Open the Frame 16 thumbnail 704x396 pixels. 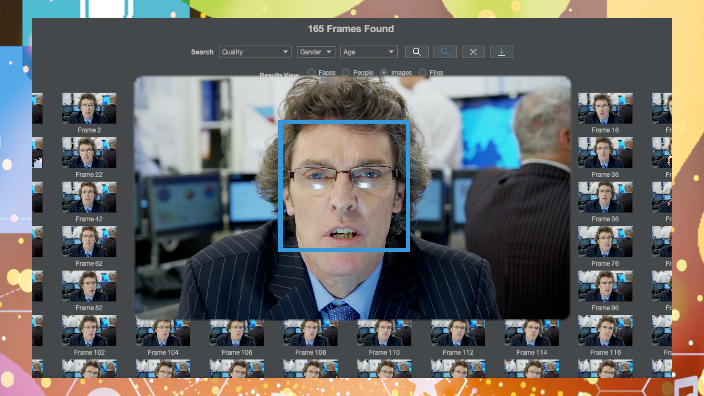605,108
